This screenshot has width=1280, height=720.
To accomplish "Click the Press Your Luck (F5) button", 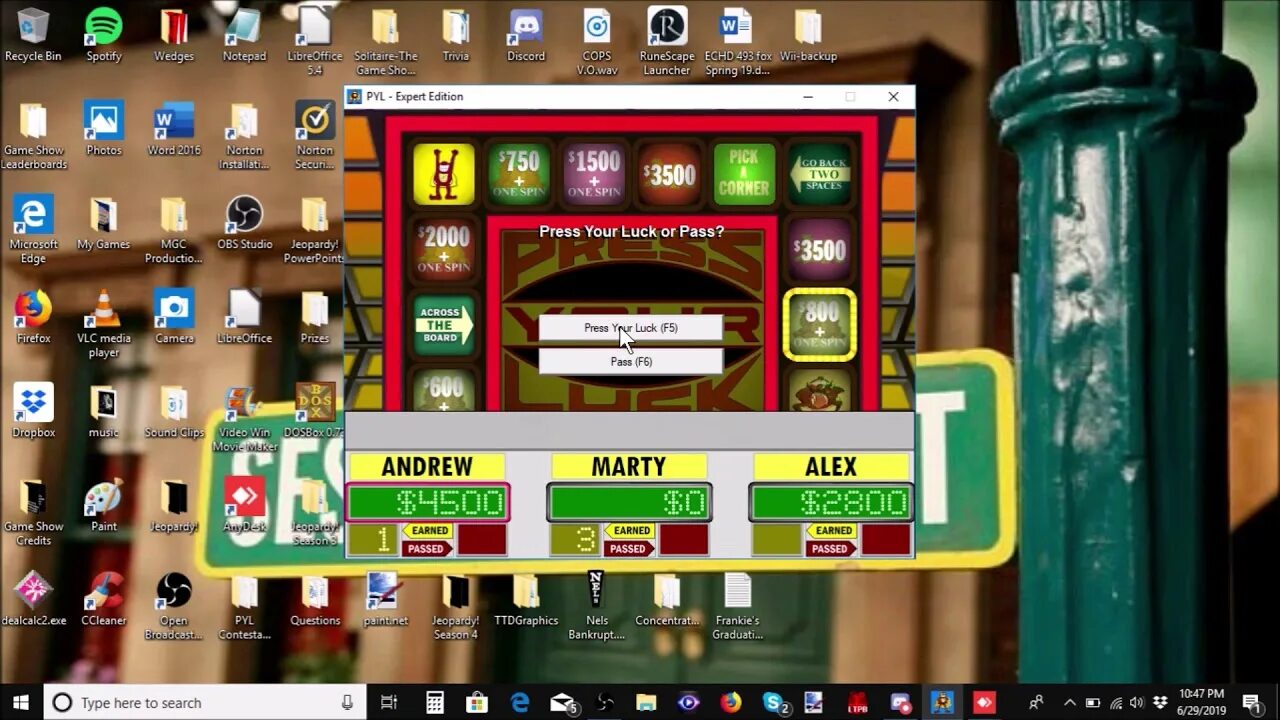I will coord(631,328).
